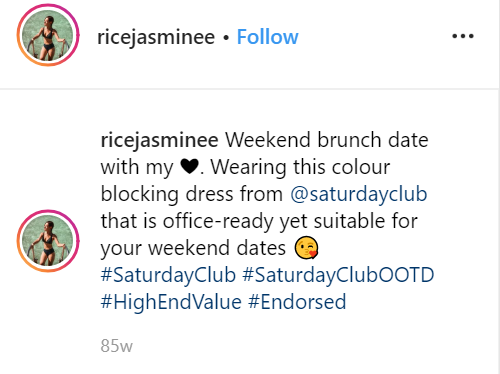
Task: Open the #Endorsed hashtag
Action: click(x=297, y=302)
